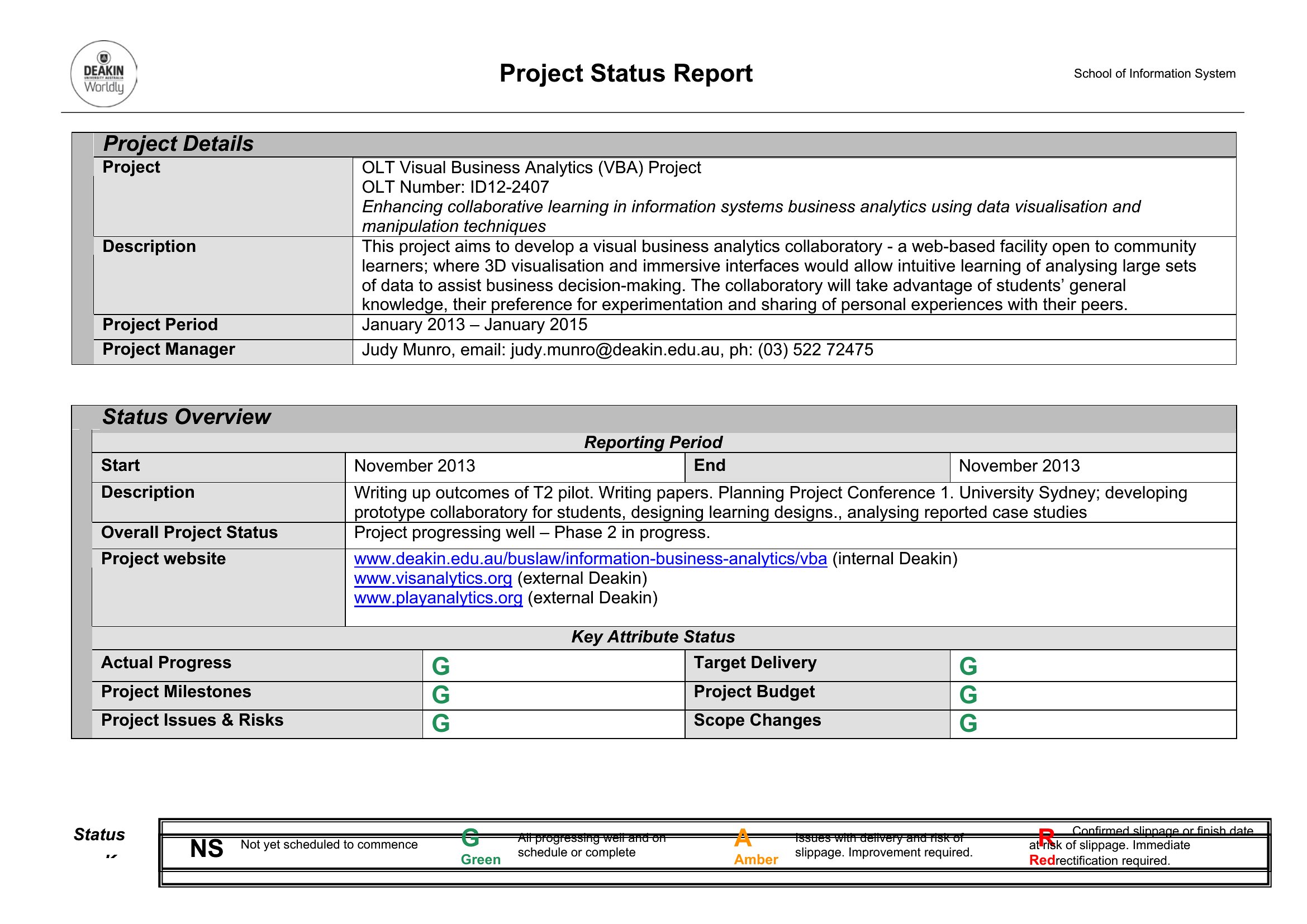Image resolution: width=1307 pixels, height=924 pixels.
Task: Click the Project Status Report title
Action: [626, 73]
